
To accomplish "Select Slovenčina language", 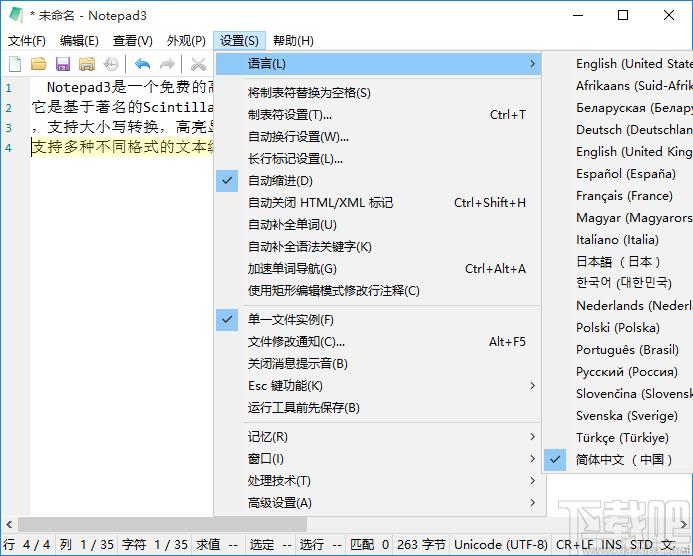I will pos(619,393).
